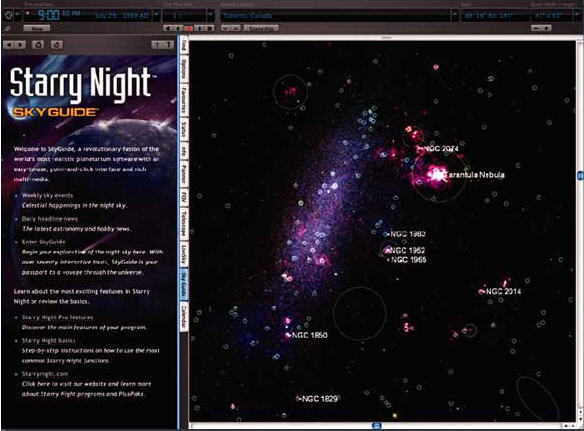The width and height of the screenshot is (584, 431).
Task: Open the Calendar side tab
Action: pyautogui.click(x=184, y=317)
